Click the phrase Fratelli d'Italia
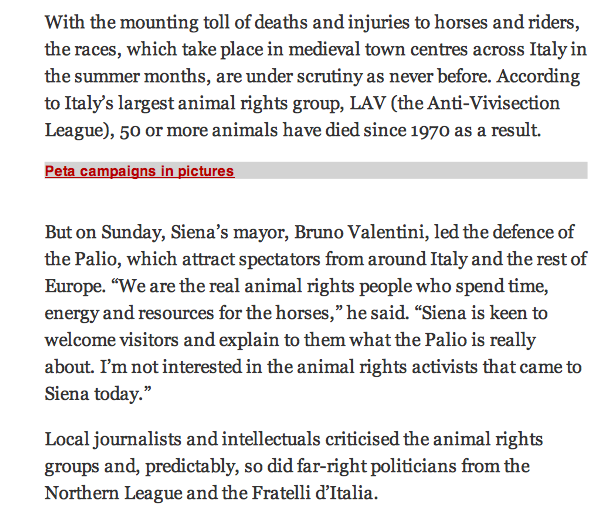 (x=315, y=493)
